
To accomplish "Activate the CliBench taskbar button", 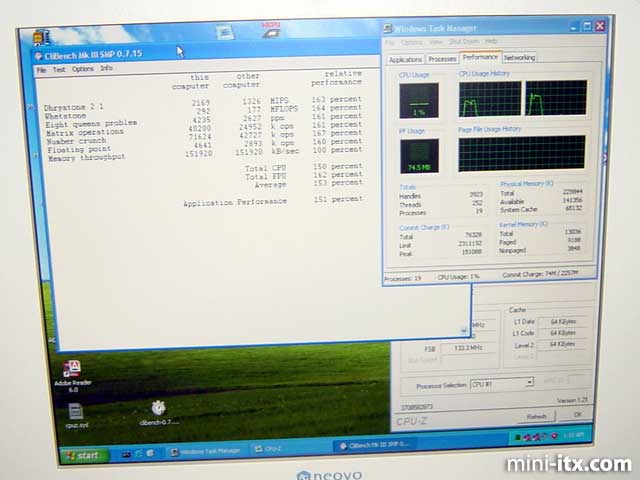I will (x=376, y=445).
